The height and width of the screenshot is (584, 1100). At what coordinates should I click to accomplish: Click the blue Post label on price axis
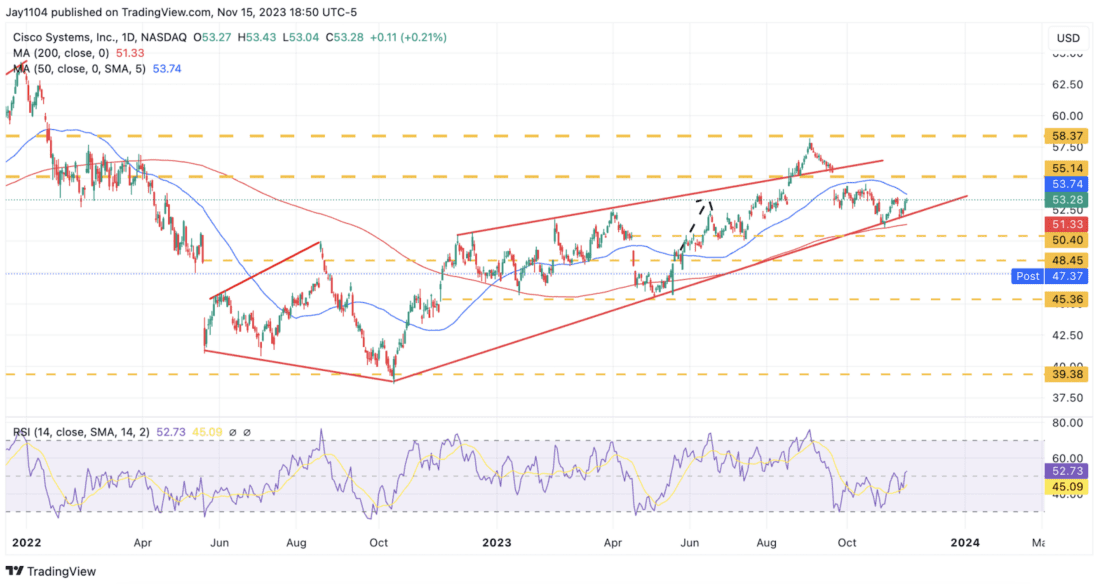click(1028, 277)
